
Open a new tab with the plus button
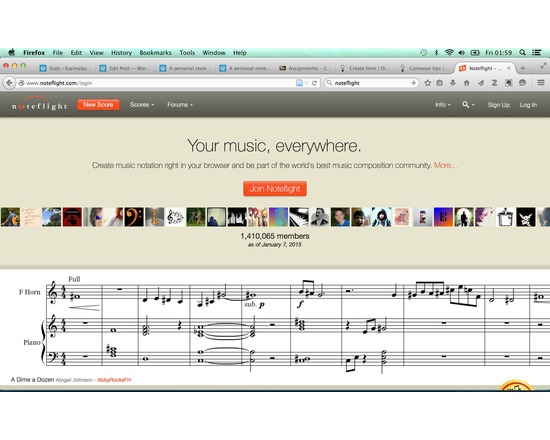click(523, 68)
